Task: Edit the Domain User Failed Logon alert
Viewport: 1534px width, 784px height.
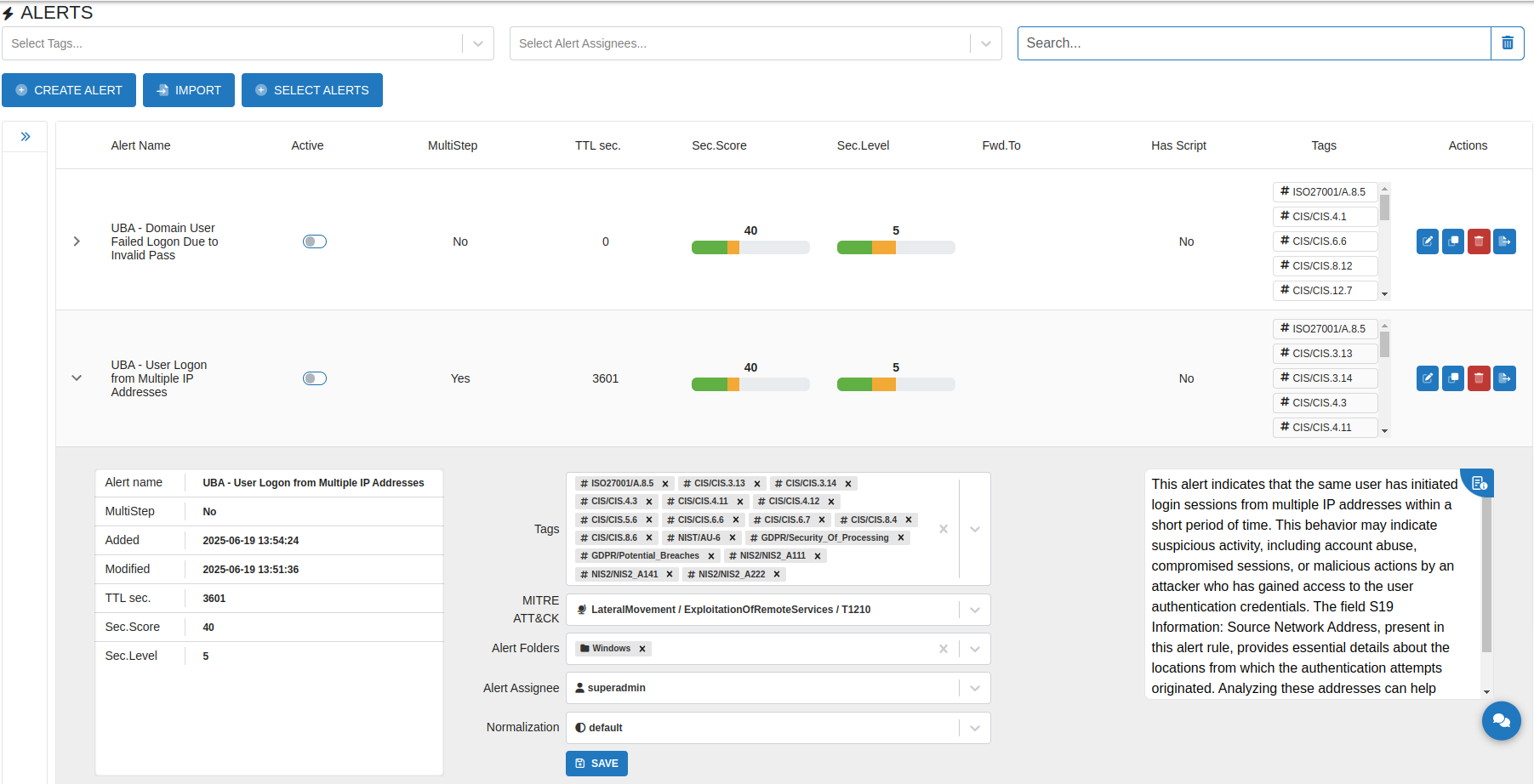Action: point(1427,241)
